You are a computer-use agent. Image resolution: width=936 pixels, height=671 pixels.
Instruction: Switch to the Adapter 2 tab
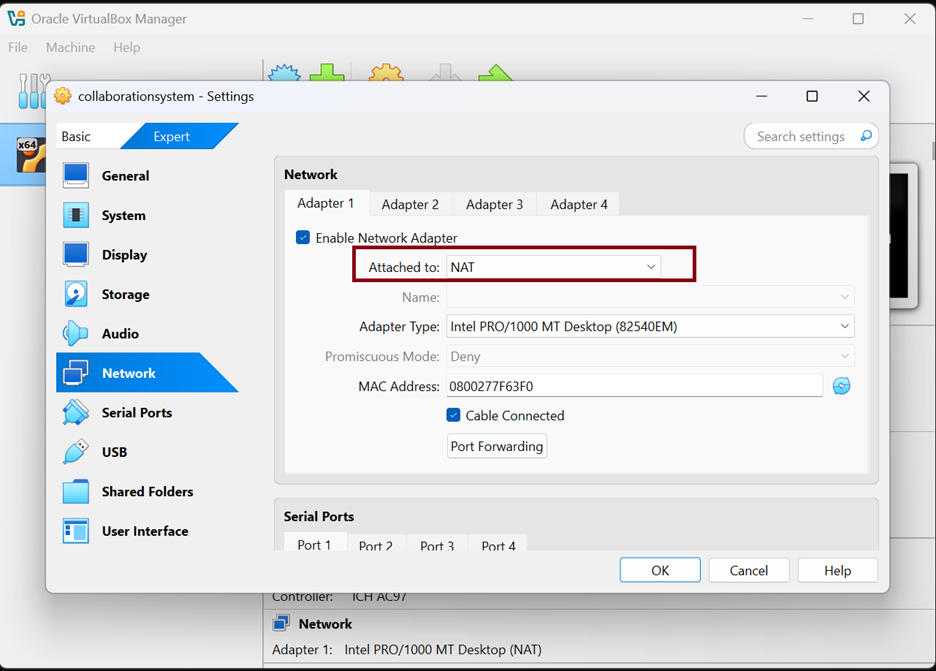click(x=410, y=204)
